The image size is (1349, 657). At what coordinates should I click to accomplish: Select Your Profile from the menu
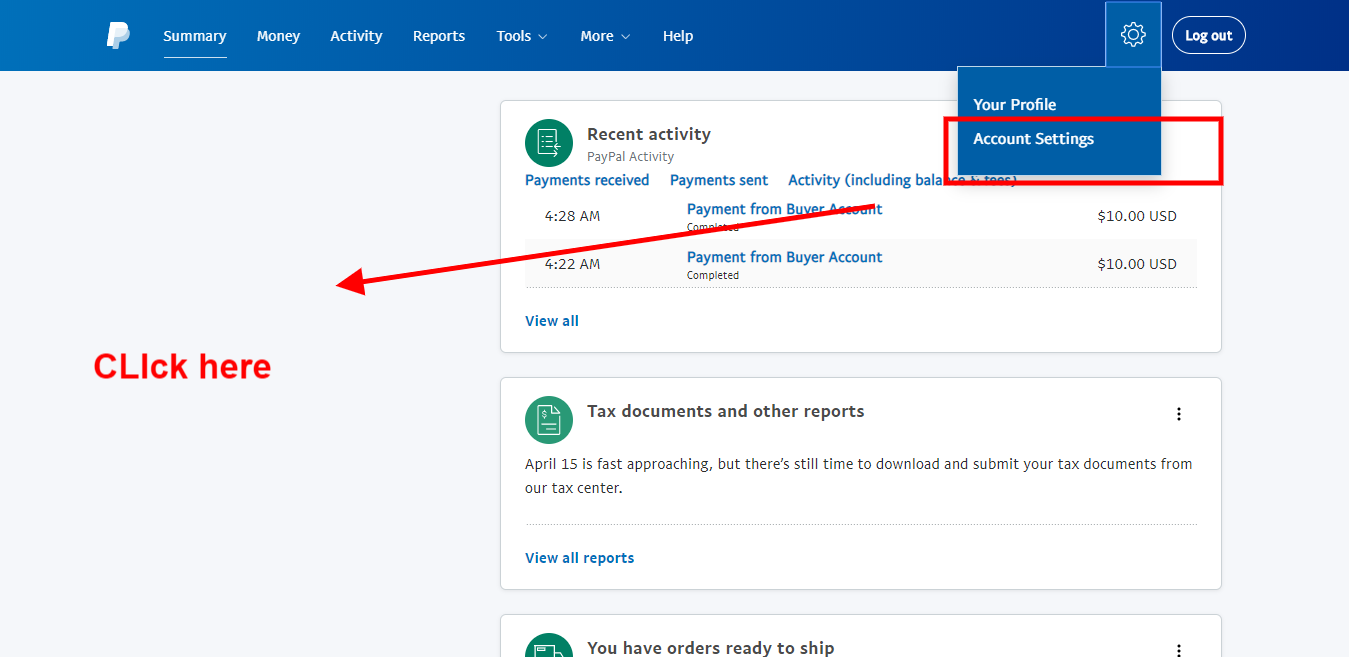coord(1014,104)
